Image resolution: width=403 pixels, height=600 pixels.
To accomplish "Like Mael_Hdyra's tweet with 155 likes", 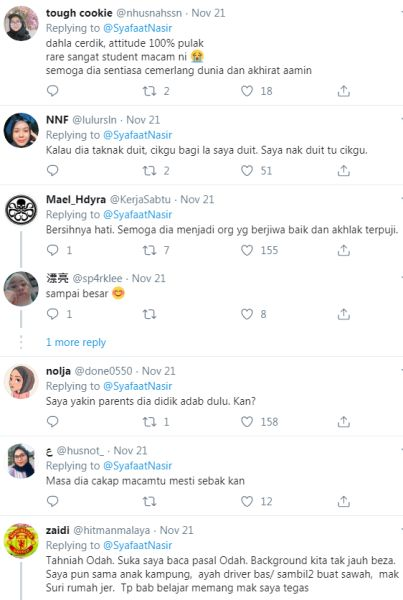I will click(247, 250).
